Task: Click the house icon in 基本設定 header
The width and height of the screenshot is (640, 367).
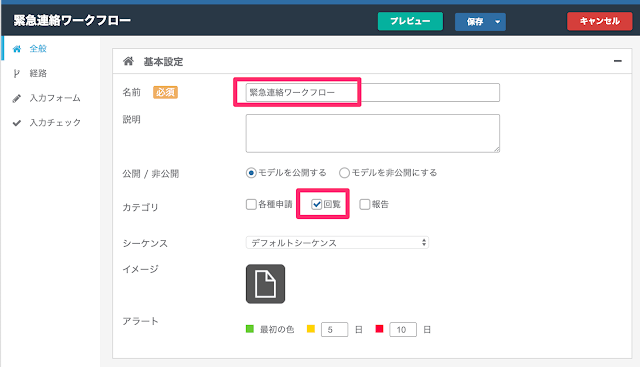Action: point(128,61)
